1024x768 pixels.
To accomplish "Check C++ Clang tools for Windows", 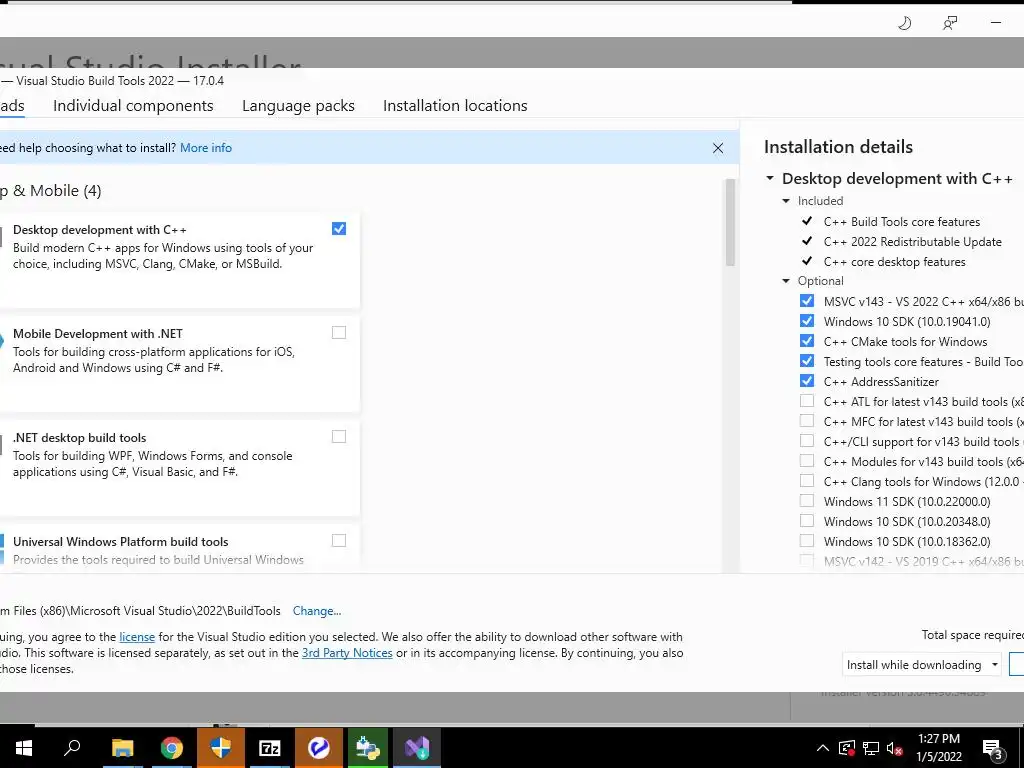I will (x=807, y=481).
